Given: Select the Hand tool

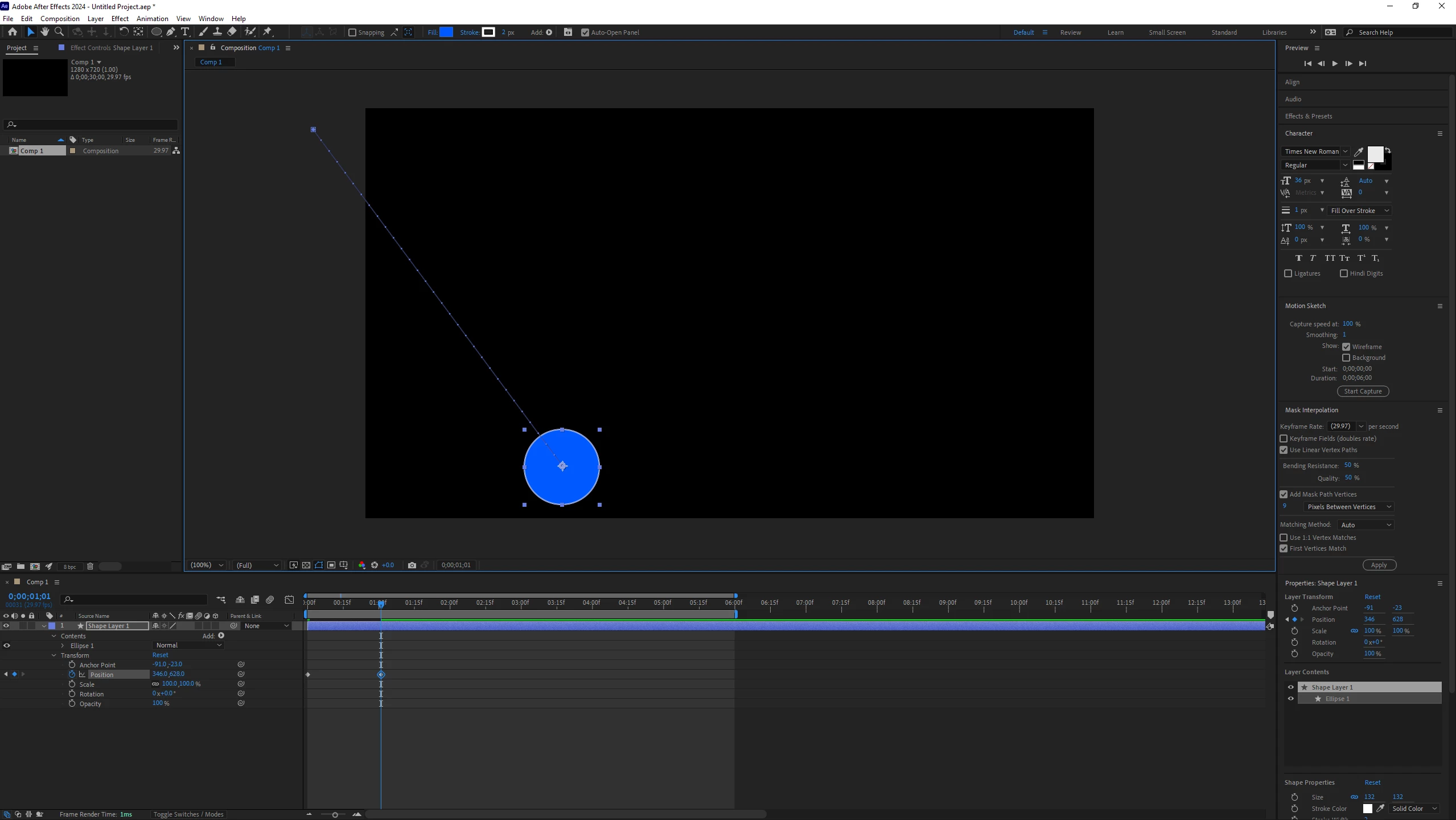Looking at the screenshot, I should click(44, 32).
